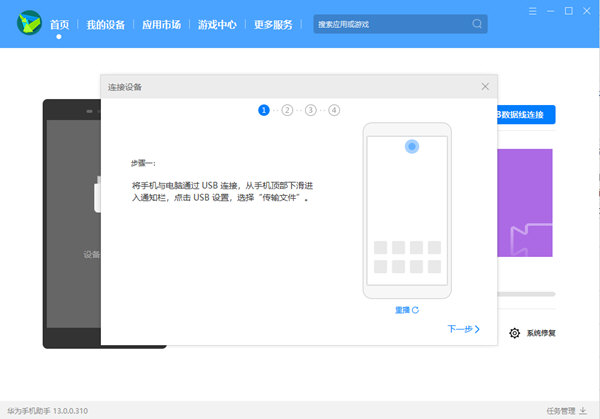Open 应用市场 app market tab
Image resolution: width=600 pixels, height=419 pixels.
point(161,25)
